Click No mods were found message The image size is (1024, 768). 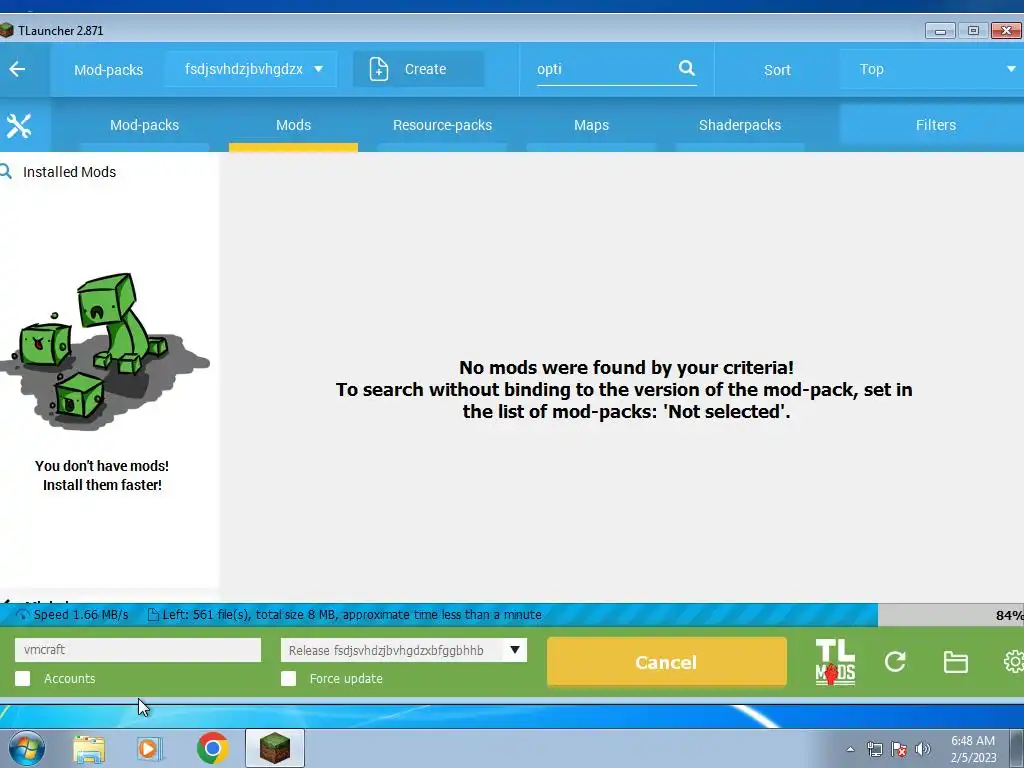[x=624, y=389]
